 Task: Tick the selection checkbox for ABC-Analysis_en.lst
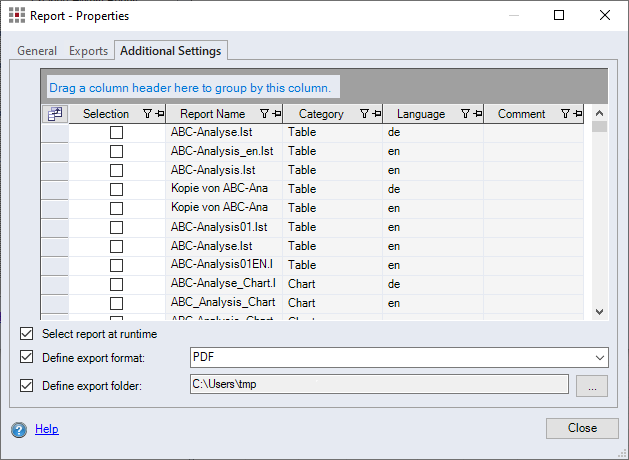tap(116, 151)
